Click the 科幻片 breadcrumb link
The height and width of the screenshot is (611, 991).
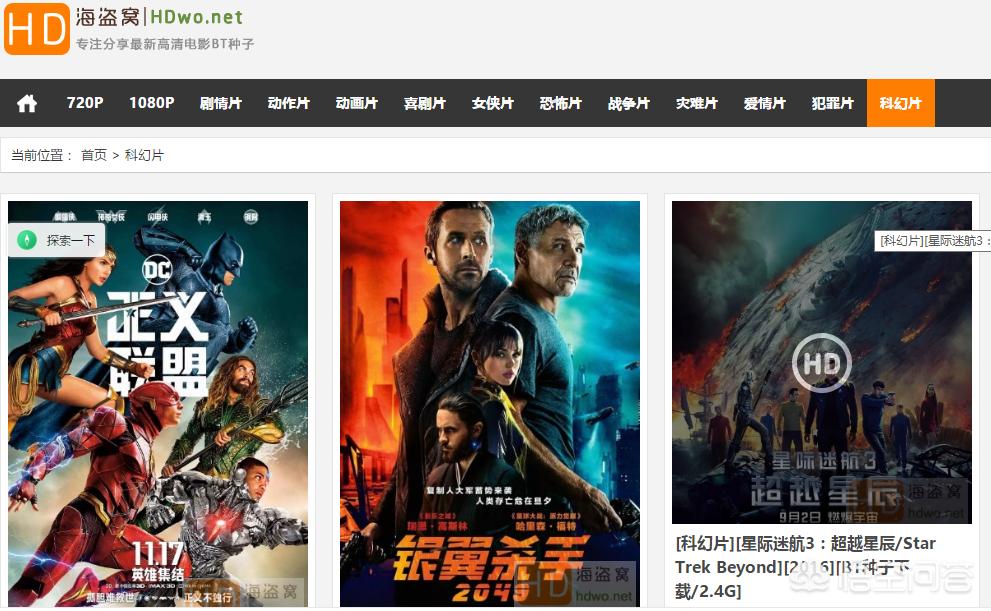coord(144,155)
